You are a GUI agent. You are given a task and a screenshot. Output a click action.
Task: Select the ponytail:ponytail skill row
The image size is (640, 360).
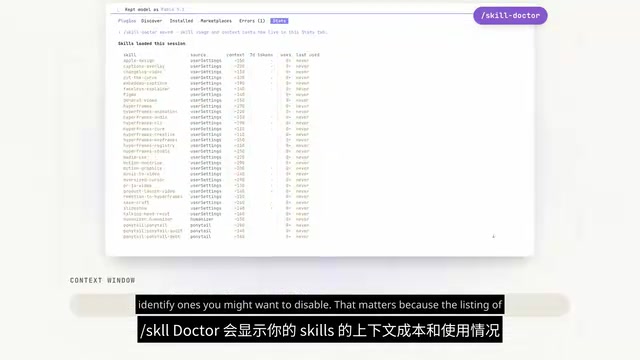click(216, 225)
